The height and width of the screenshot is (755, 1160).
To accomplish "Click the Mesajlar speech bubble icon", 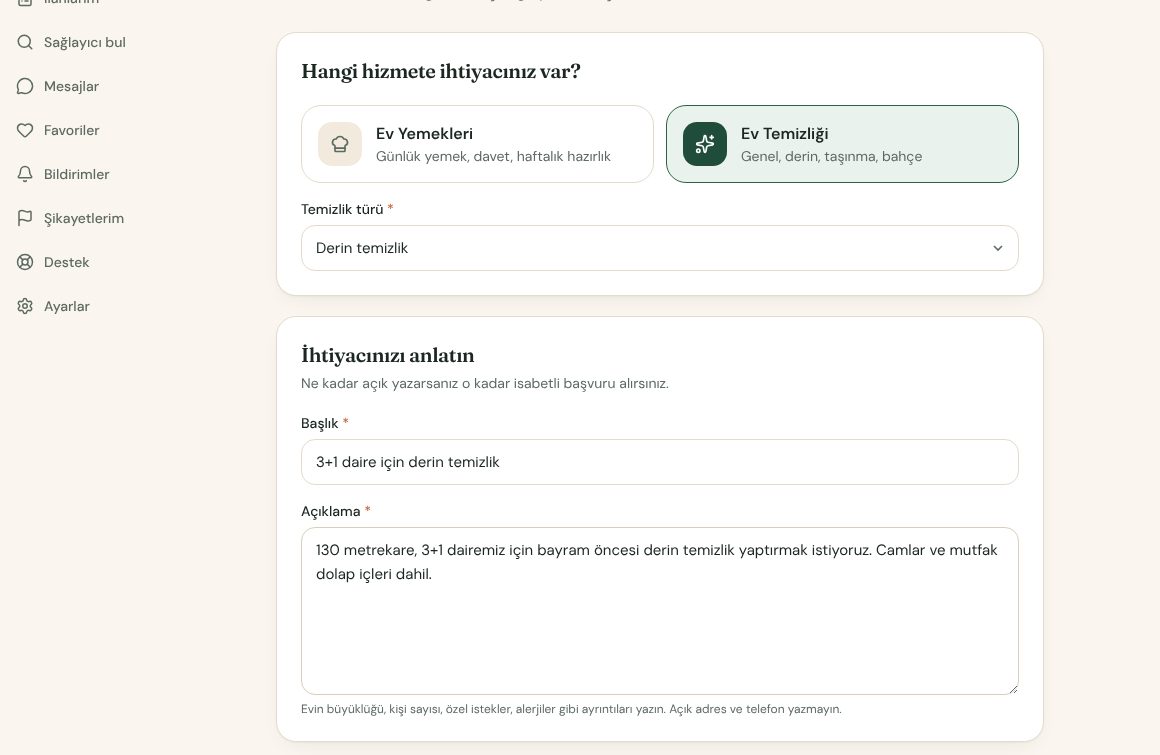I will pyautogui.click(x=24, y=87).
